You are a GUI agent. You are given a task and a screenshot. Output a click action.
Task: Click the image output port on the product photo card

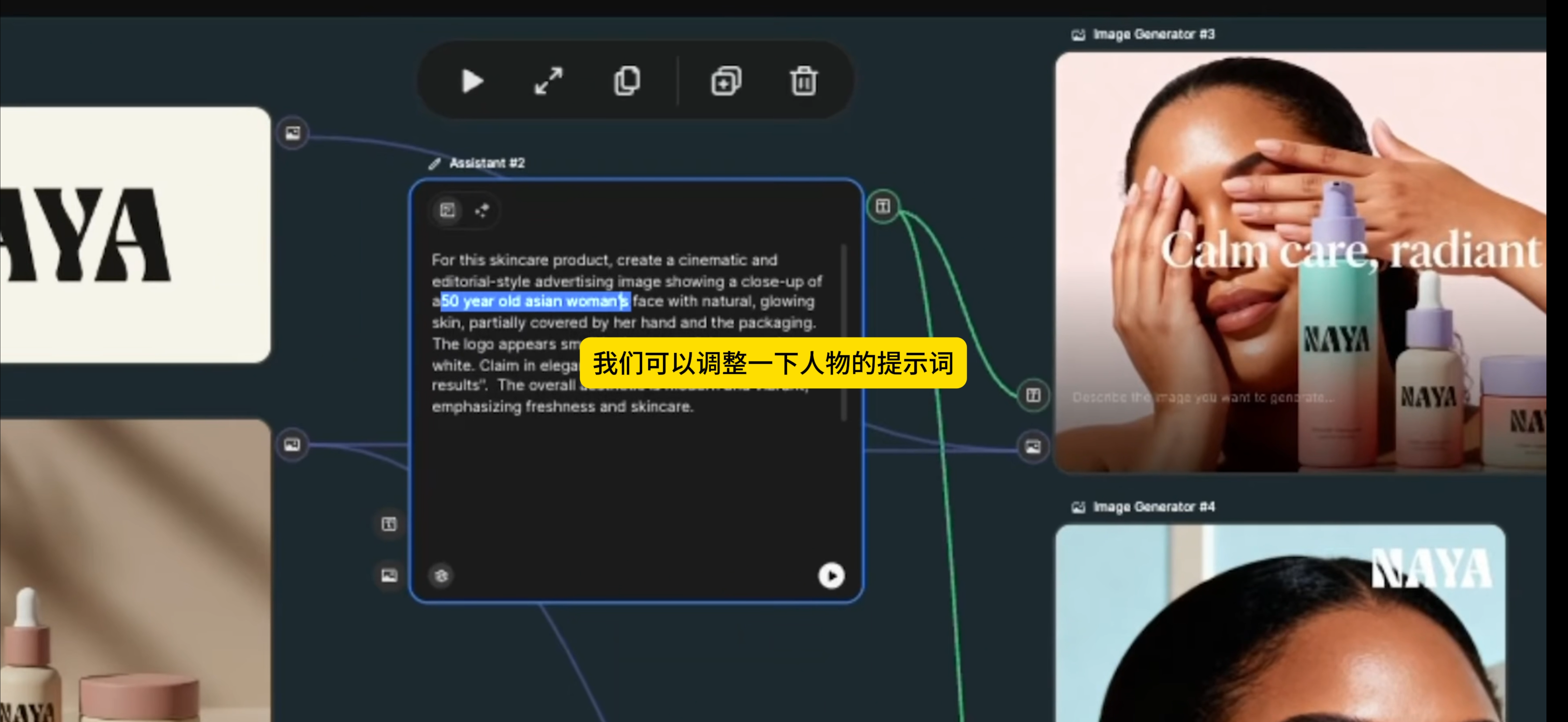[x=292, y=445]
